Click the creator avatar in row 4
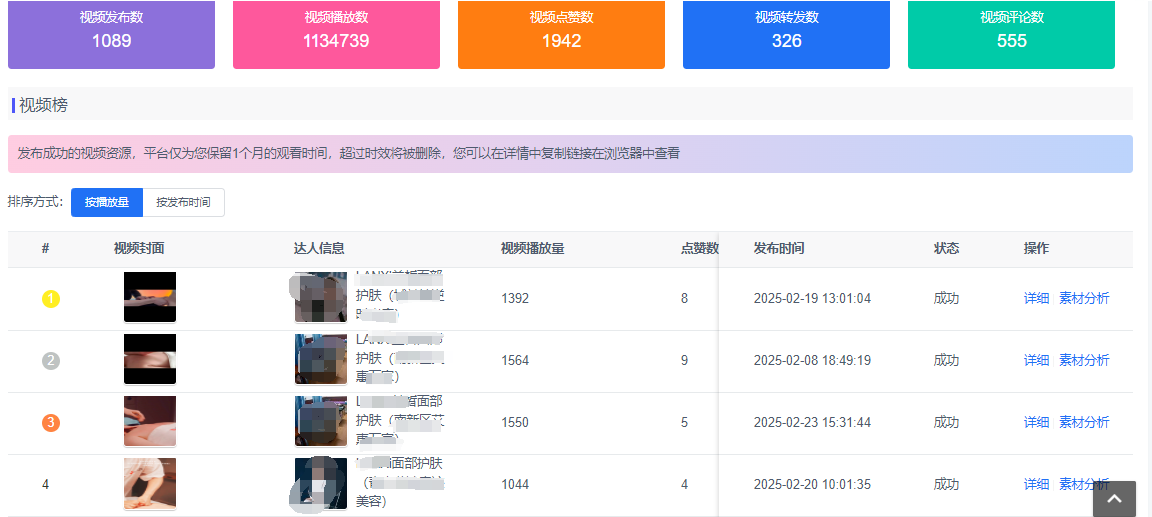Image resolution: width=1152 pixels, height=517 pixels. 321,483
